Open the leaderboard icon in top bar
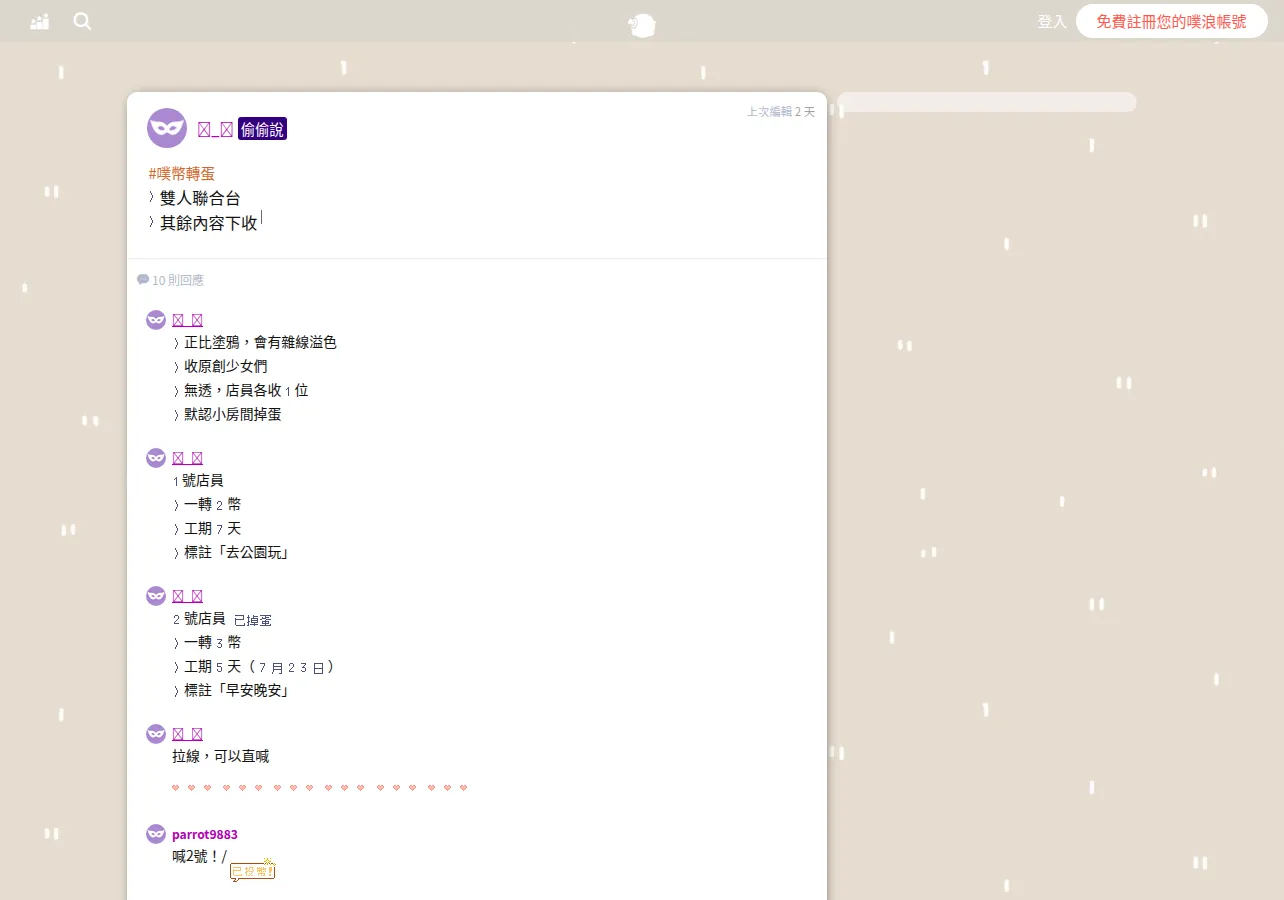 [x=40, y=21]
